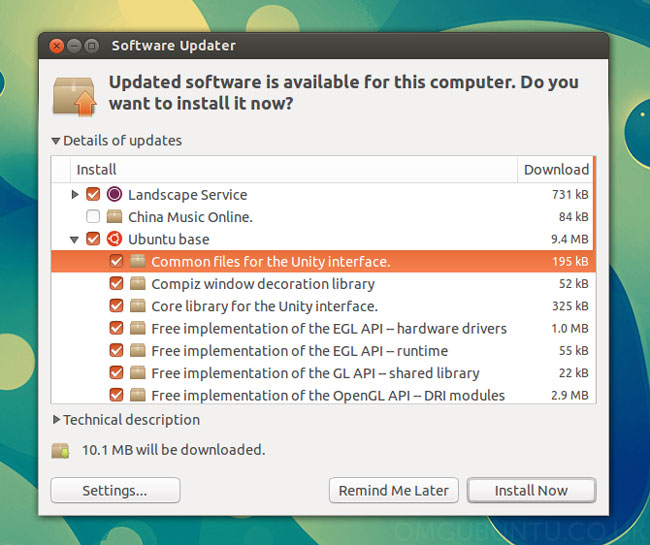The image size is (650, 545).
Task: Collapse the Details of updates section
Action: point(56,141)
